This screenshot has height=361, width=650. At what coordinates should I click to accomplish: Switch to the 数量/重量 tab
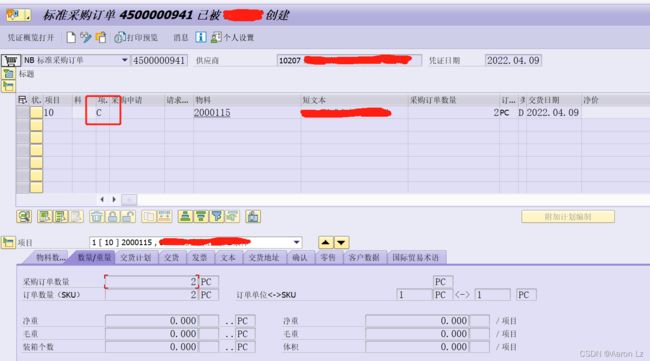(x=94, y=257)
